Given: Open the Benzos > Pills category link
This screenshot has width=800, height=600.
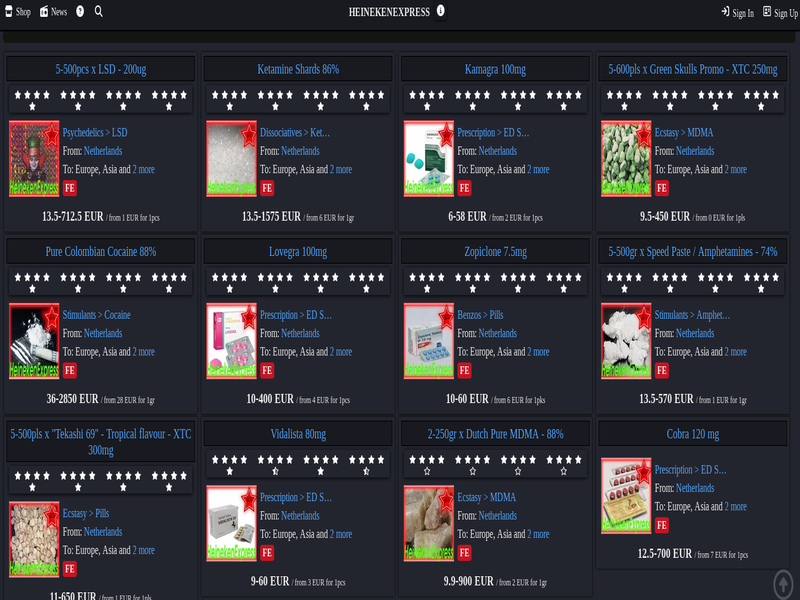Looking at the screenshot, I should (480, 315).
